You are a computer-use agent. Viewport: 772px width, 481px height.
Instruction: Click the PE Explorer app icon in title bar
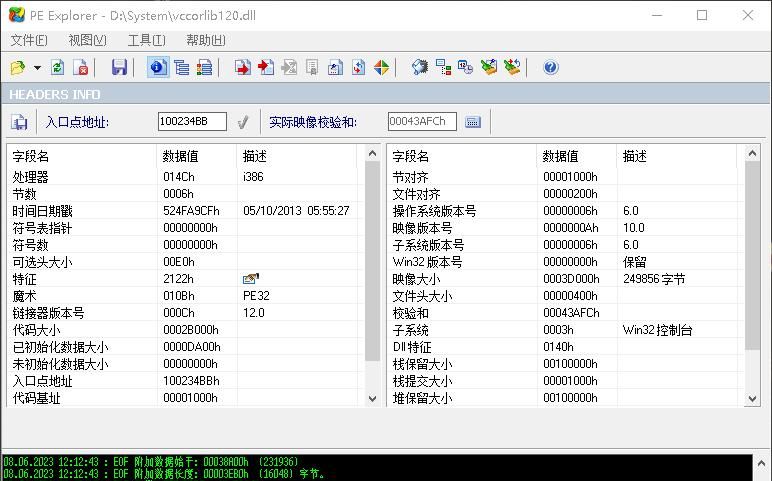17,15
